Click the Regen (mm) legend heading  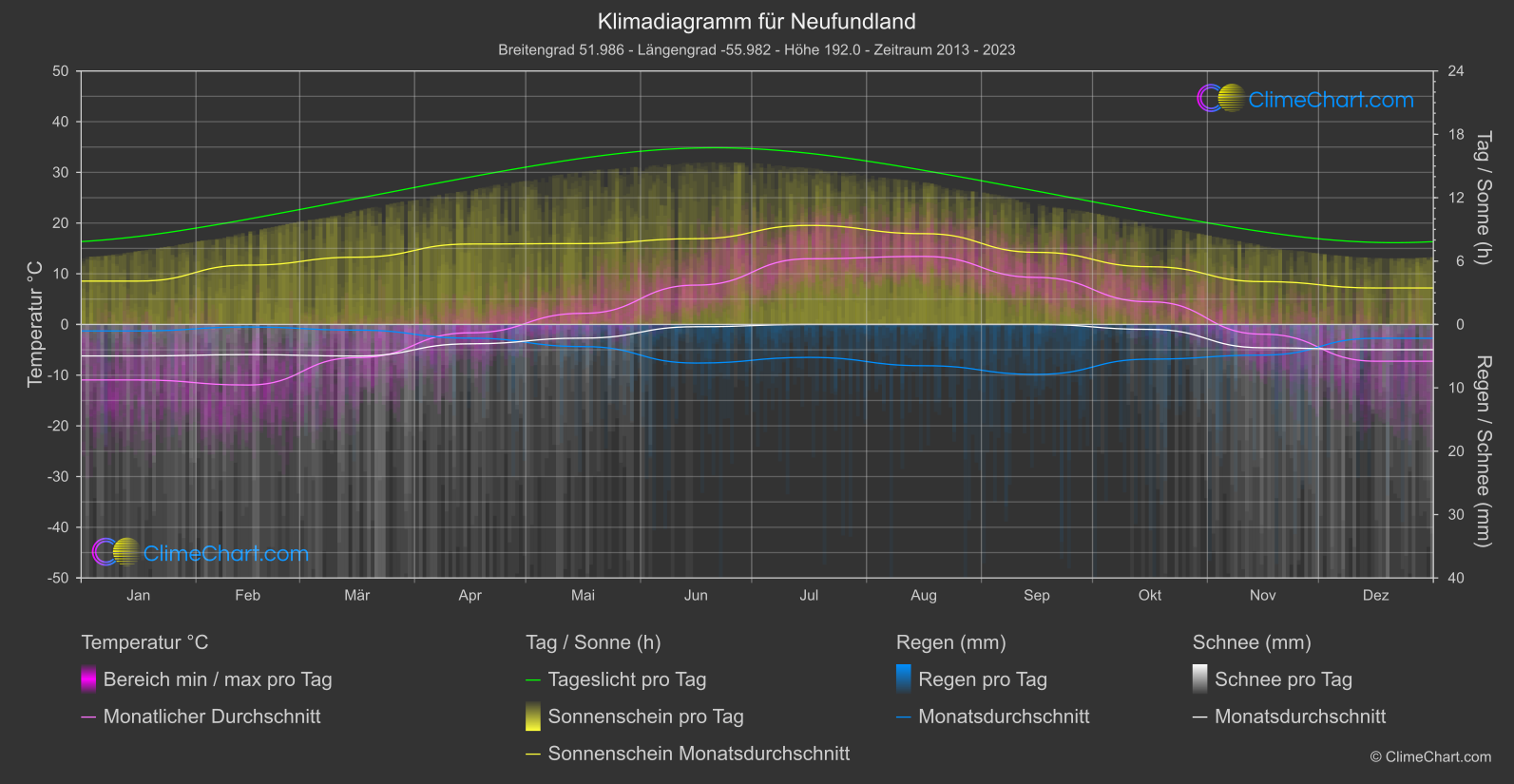(x=950, y=642)
